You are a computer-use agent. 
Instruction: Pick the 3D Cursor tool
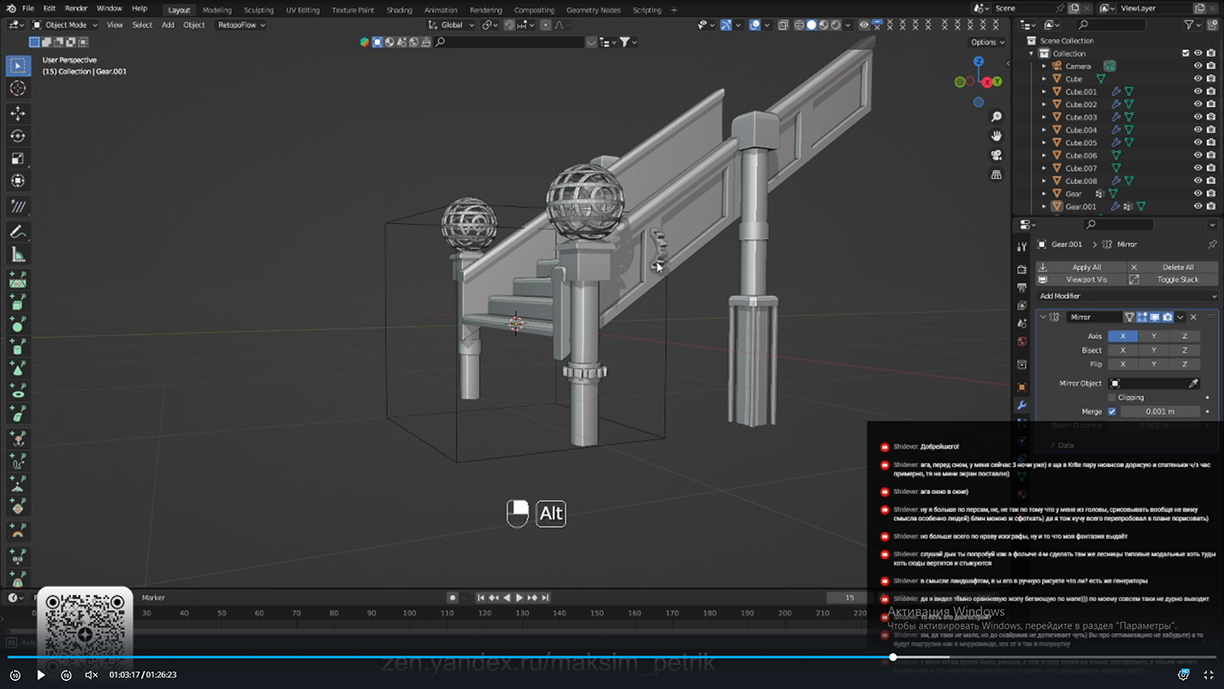tap(17, 89)
